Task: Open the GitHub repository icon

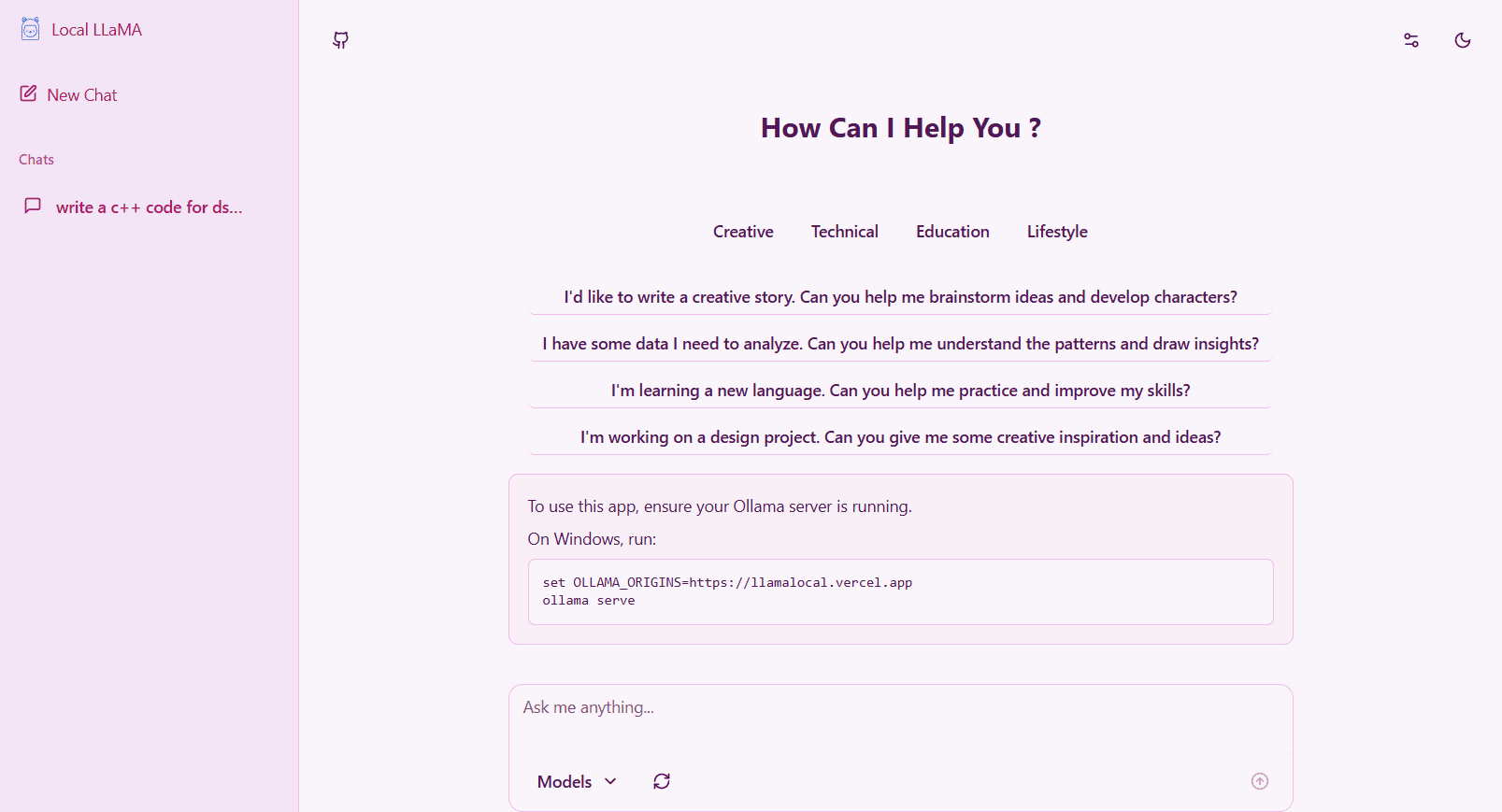Action: coord(341,40)
